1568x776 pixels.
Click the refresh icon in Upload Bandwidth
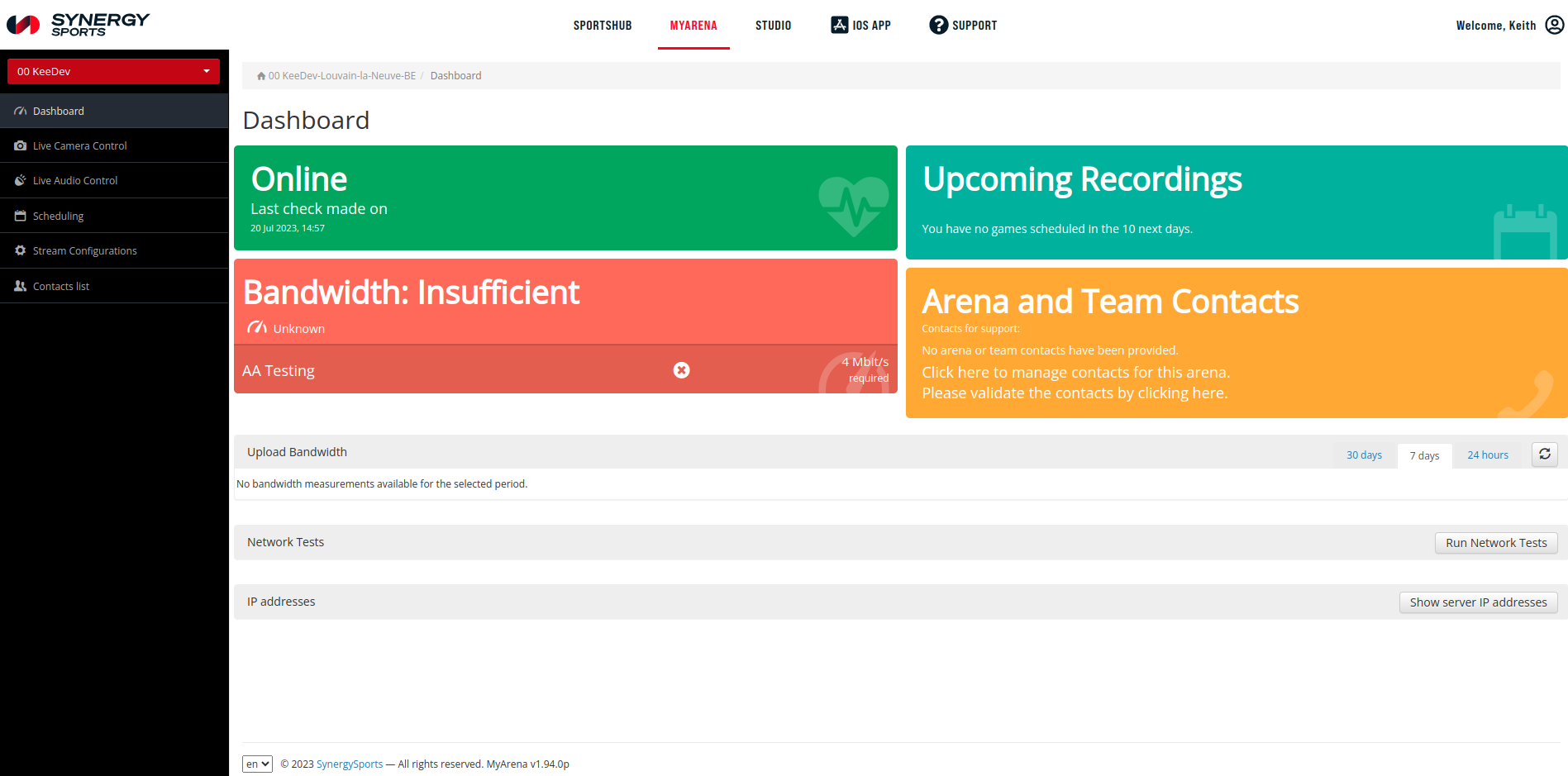[1545, 455]
